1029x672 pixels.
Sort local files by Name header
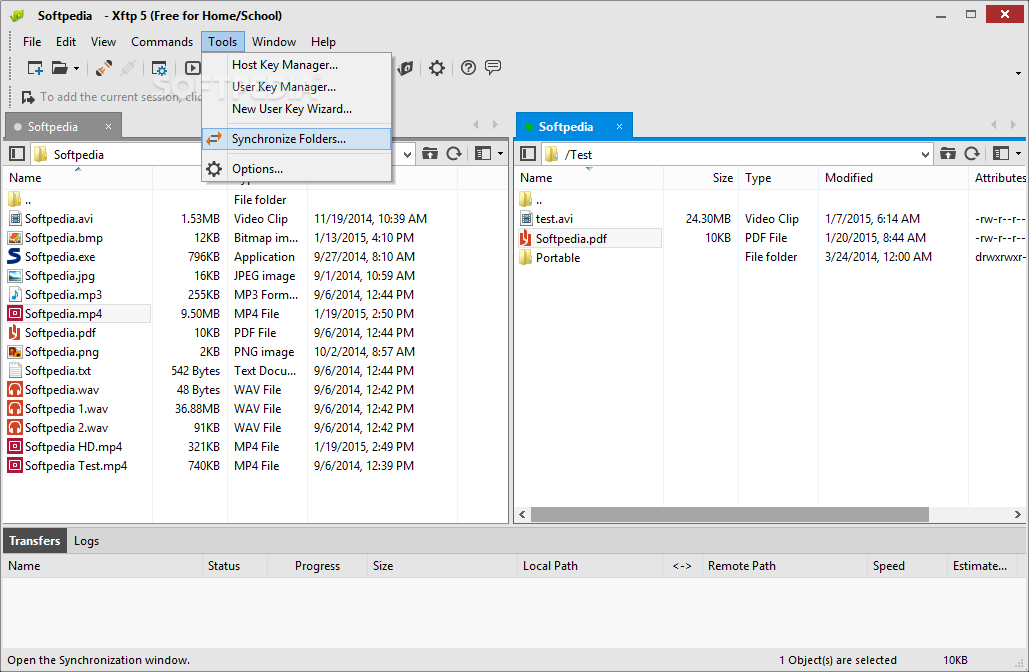coord(77,178)
